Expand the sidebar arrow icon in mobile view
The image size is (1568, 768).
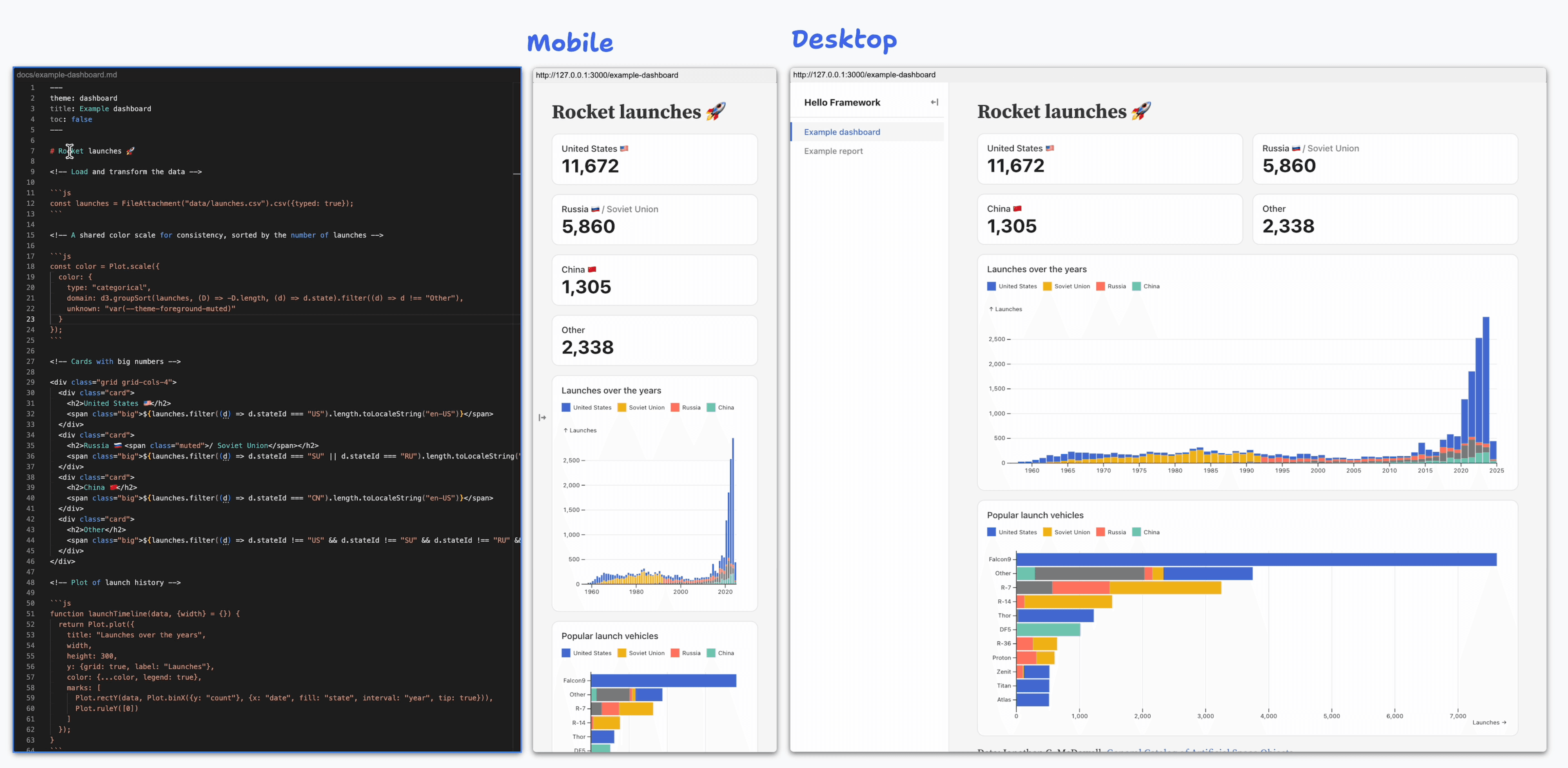[x=542, y=417]
